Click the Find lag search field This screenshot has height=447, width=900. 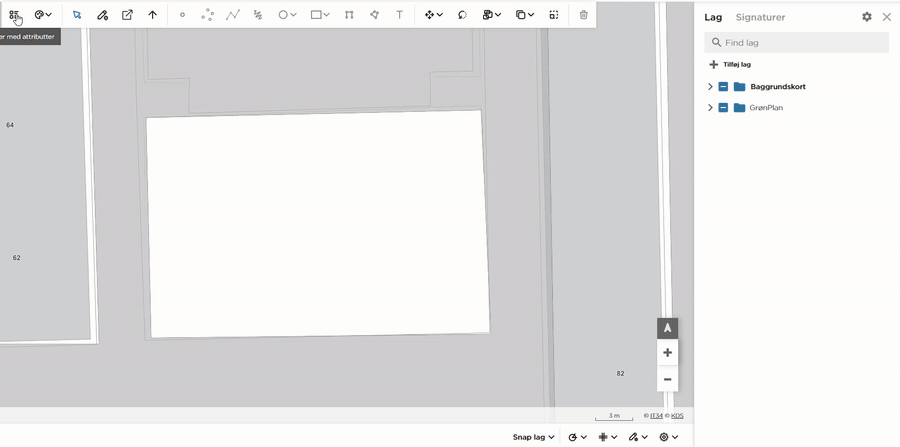tap(796, 42)
